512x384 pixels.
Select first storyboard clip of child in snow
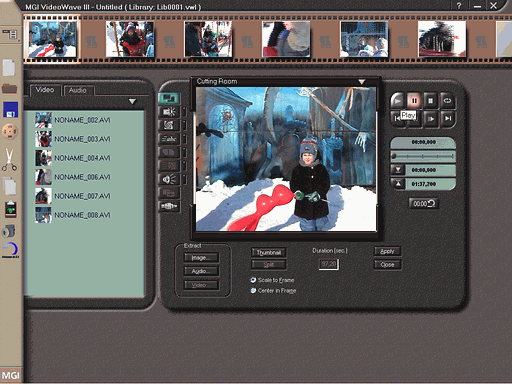[x=52, y=39]
